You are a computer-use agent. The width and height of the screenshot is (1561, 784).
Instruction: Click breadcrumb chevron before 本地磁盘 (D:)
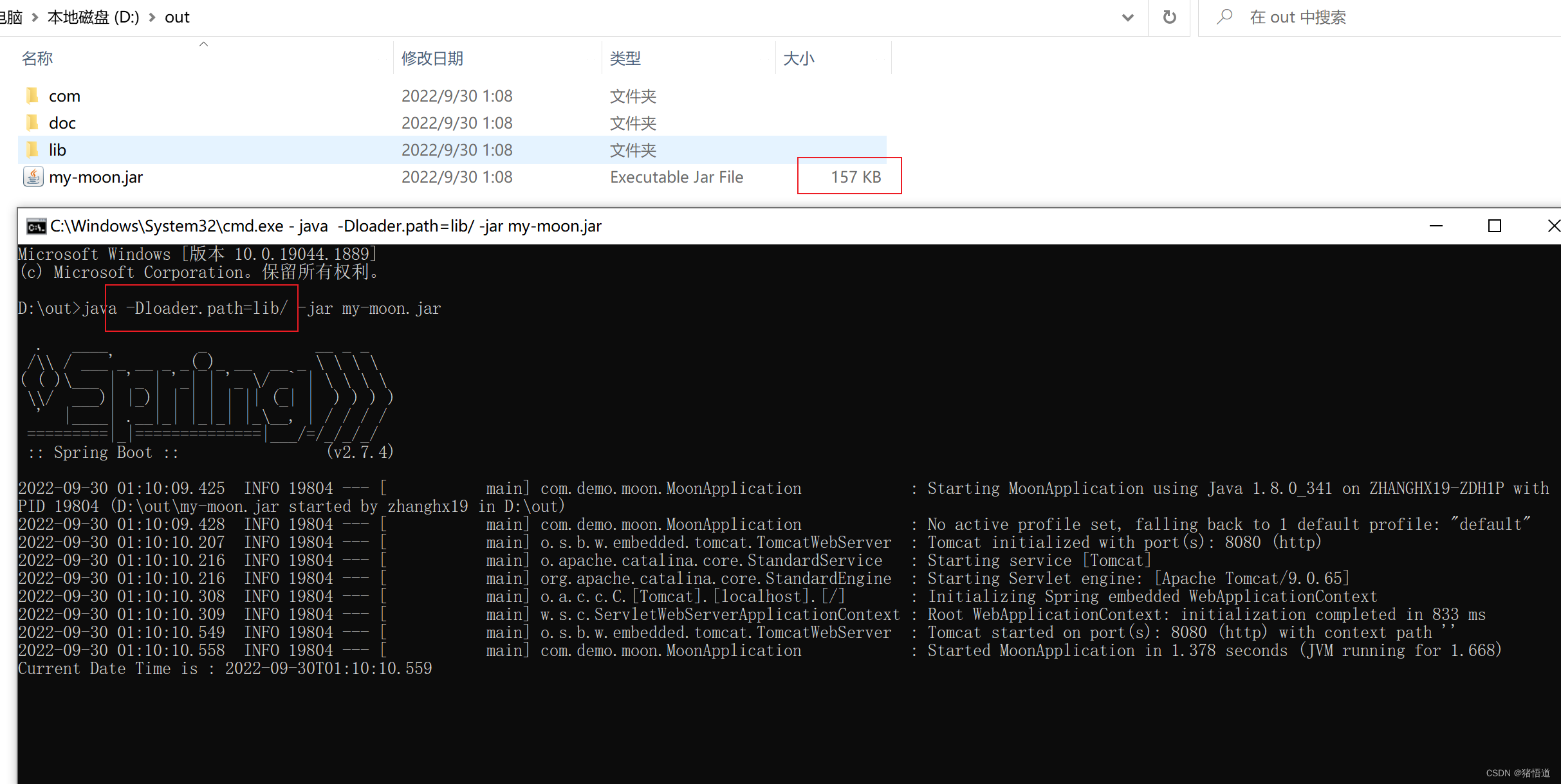click(35, 17)
